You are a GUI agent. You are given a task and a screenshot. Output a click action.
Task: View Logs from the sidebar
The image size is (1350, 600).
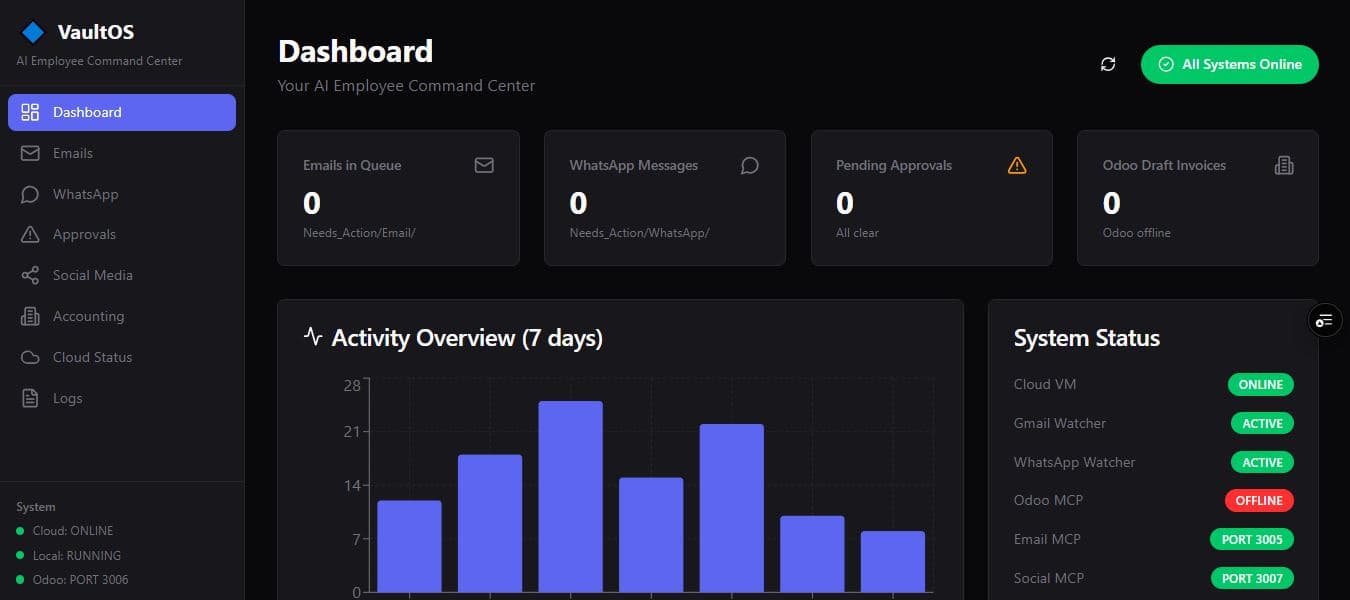point(67,398)
